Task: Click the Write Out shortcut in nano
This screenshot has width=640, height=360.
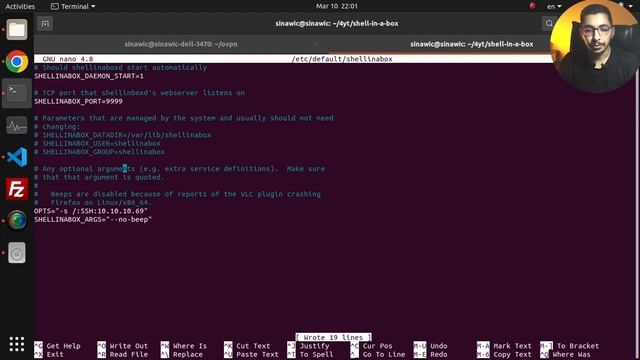Action: coord(123,346)
